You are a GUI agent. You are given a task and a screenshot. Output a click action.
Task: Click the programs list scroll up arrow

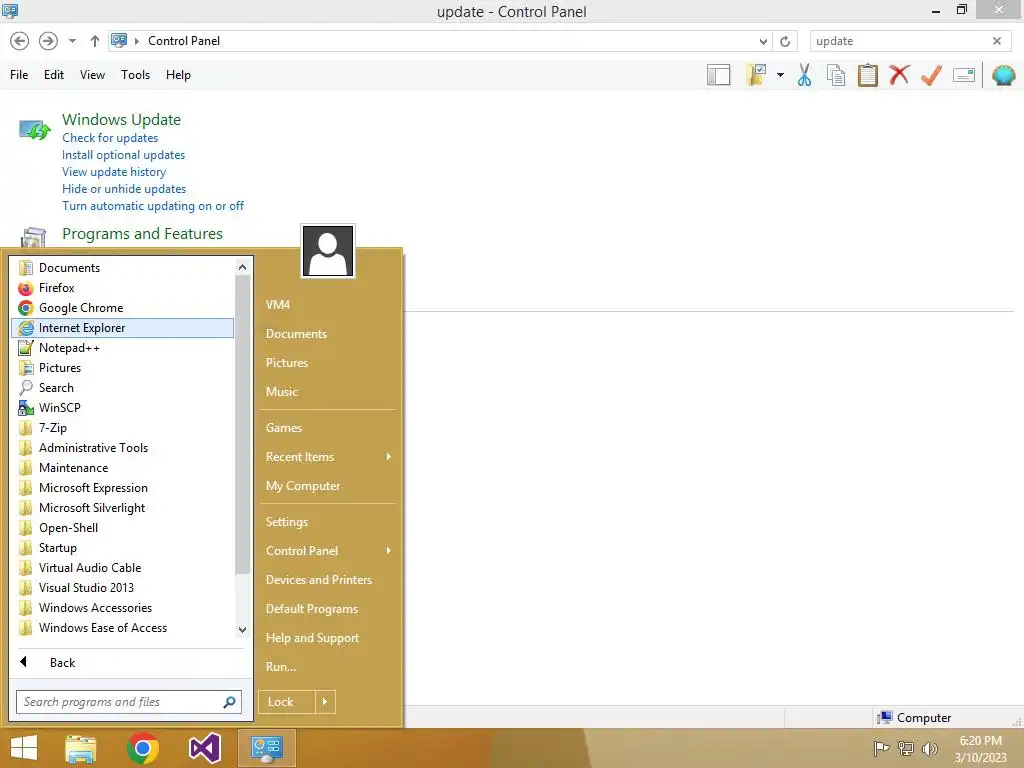click(x=242, y=267)
